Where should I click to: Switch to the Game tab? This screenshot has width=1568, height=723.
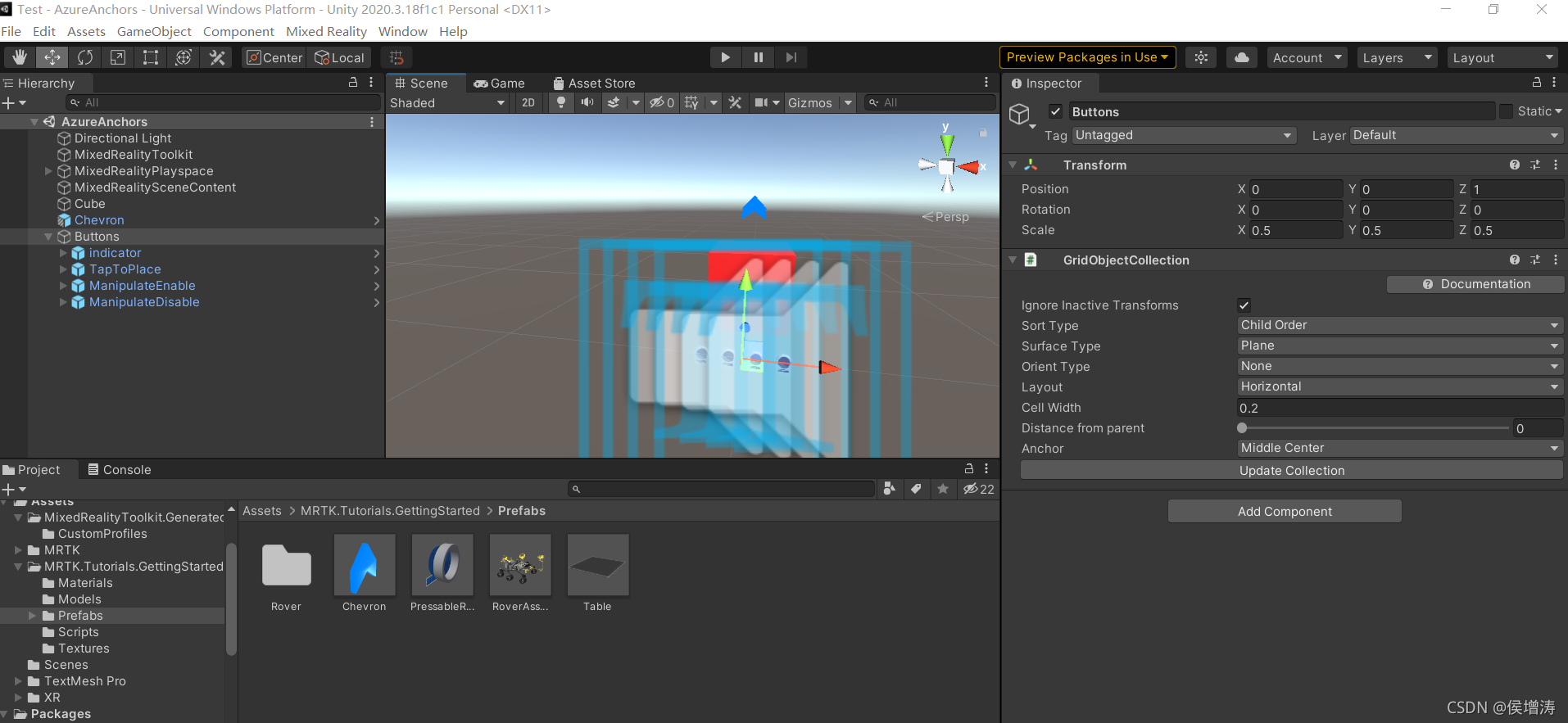point(500,83)
